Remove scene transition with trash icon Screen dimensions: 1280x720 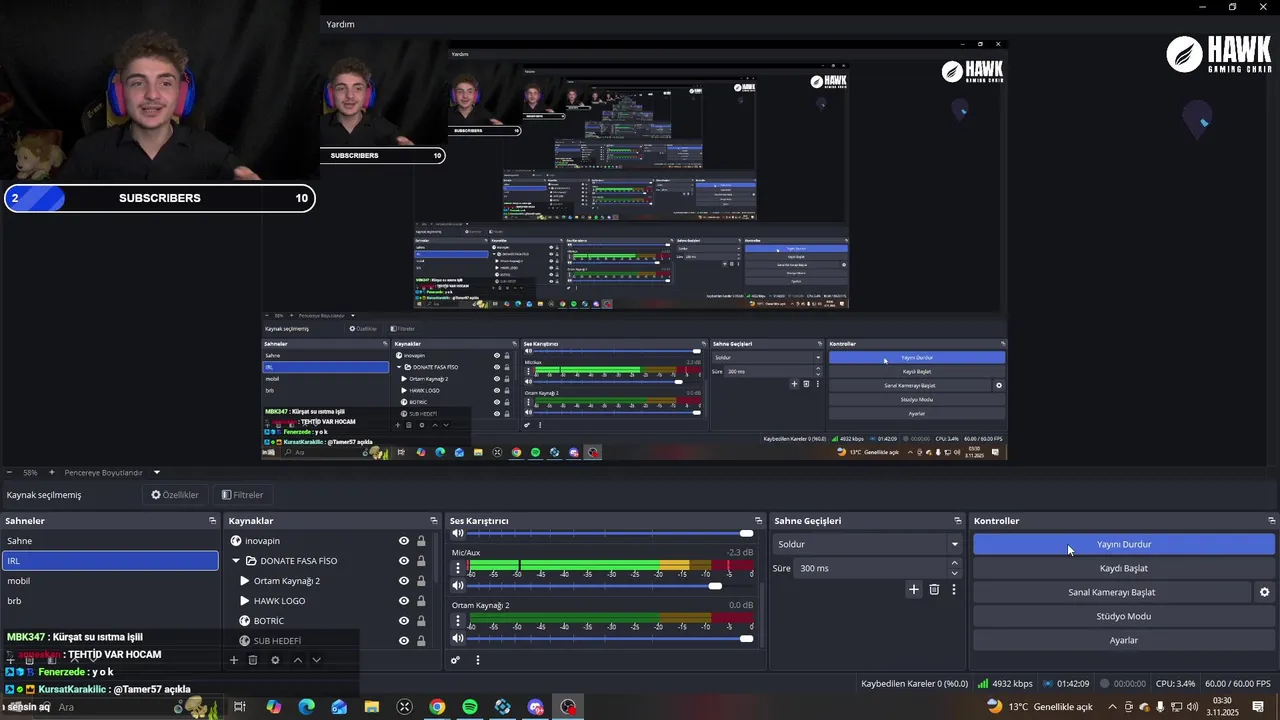tap(934, 590)
